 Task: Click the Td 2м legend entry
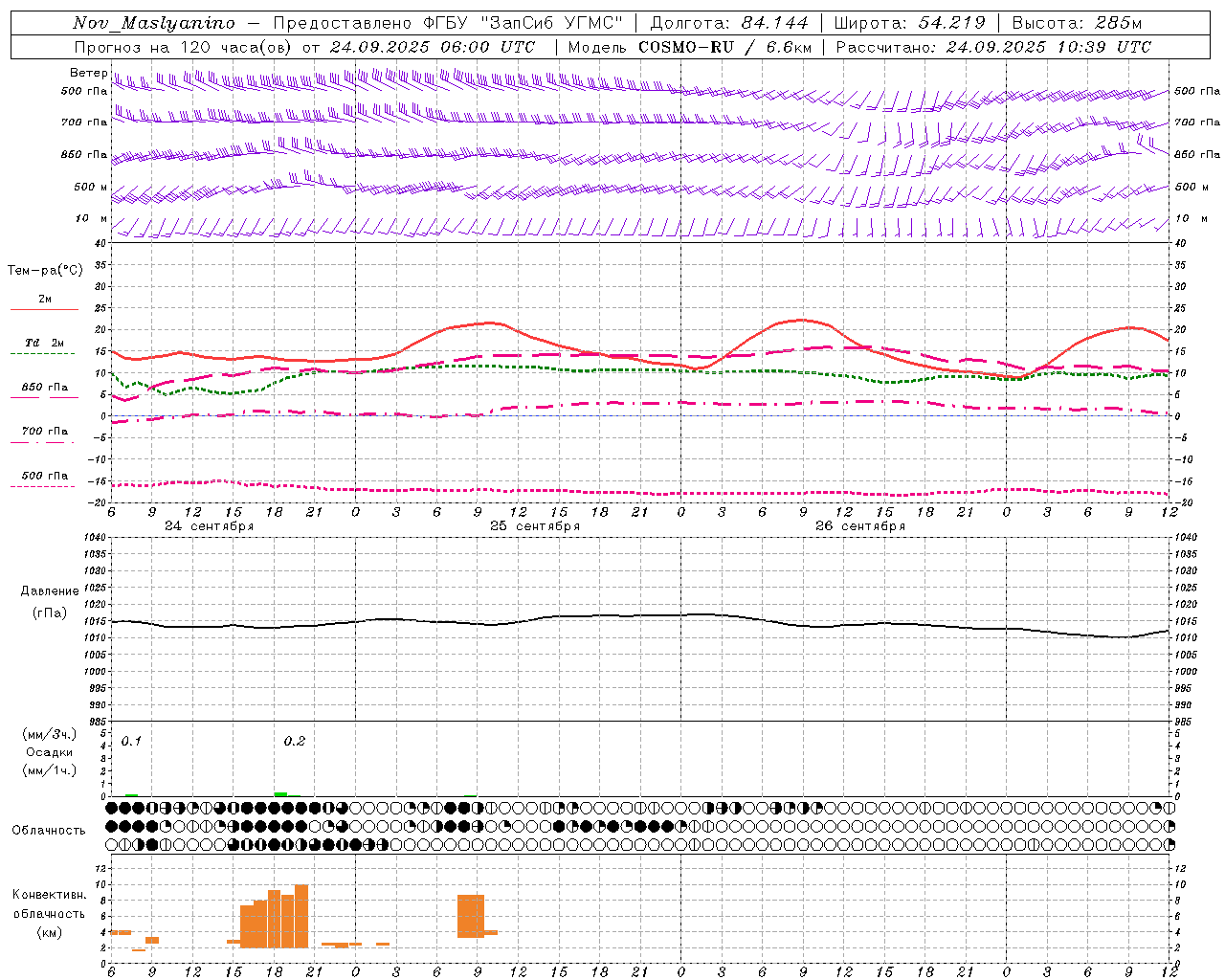44,343
